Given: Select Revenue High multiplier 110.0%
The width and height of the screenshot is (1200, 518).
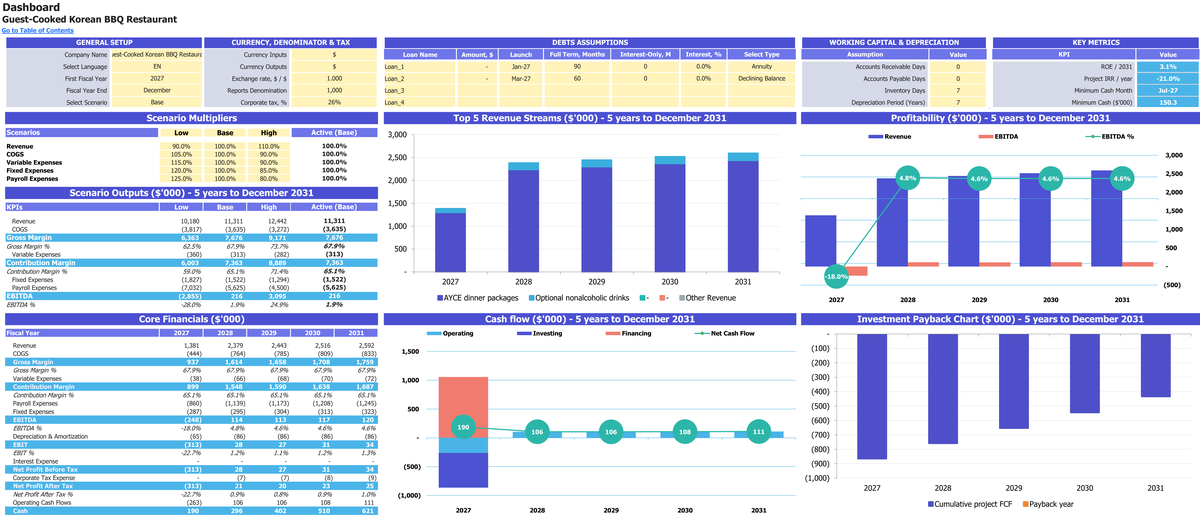Looking at the screenshot, I should pos(268,146).
